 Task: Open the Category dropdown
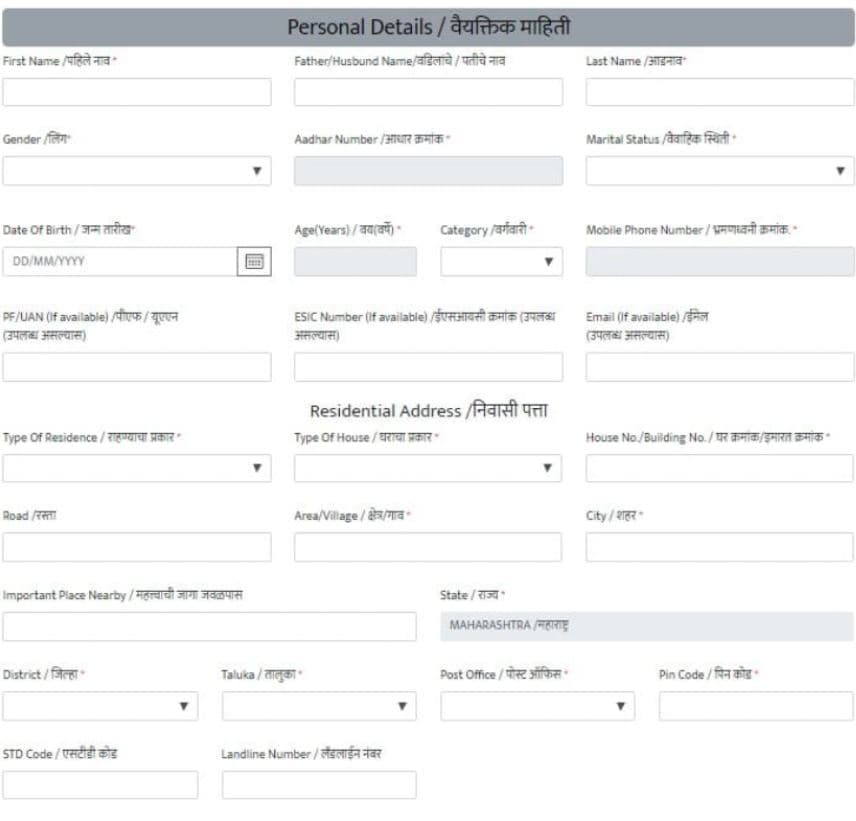501,261
